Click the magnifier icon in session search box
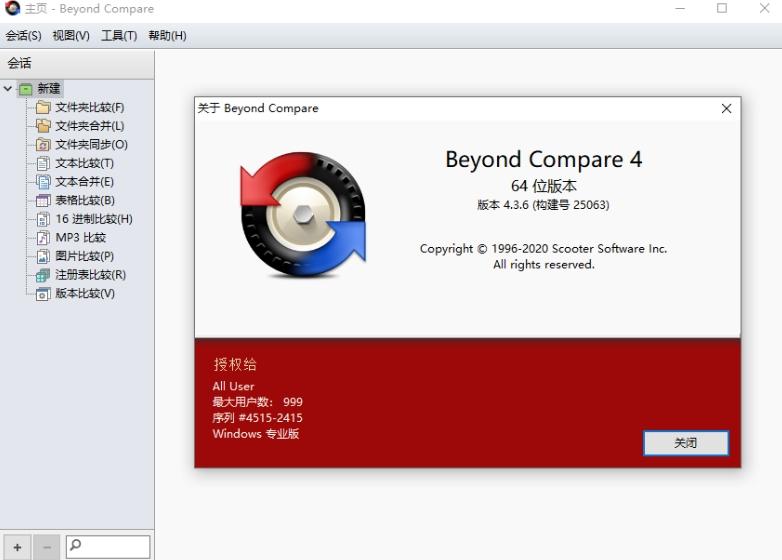Image resolution: width=782 pixels, height=560 pixels. pos(75,545)
